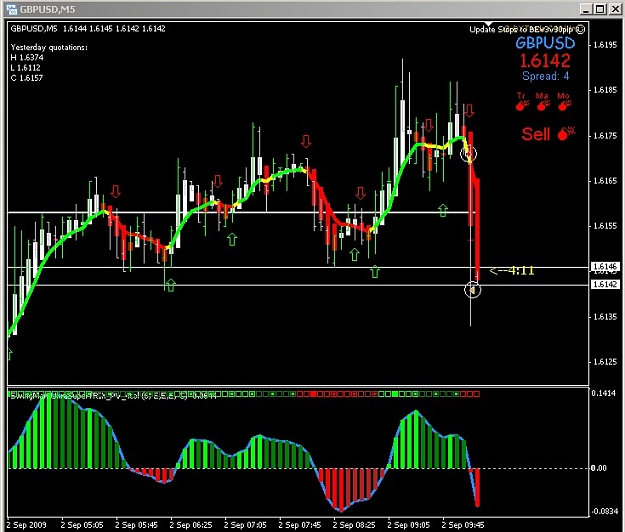Click the OHLC header text GBPUSD,M5 1.6144
Viewport: 625px width, 532px height.
tap(88, 28)
